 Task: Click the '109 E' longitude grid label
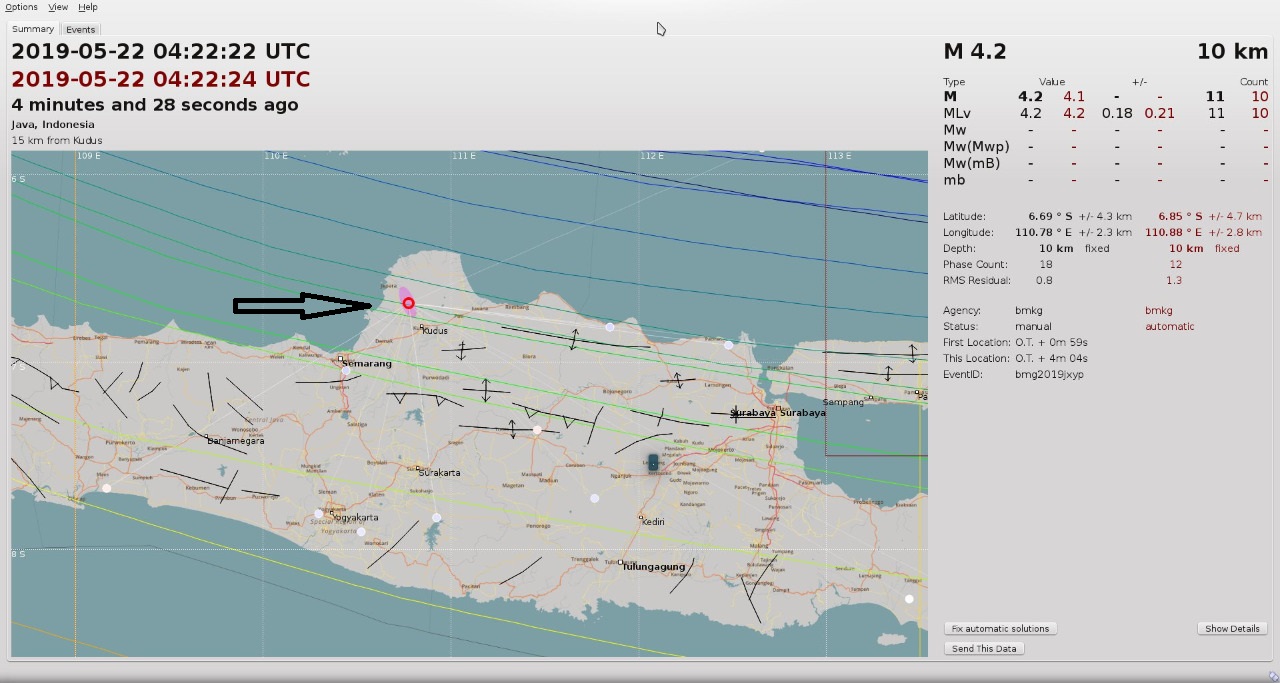pos(90,156)
